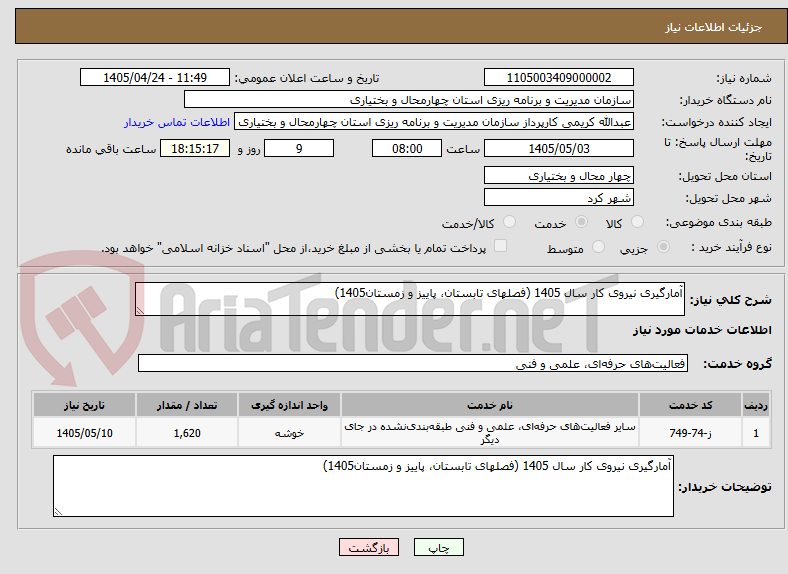Click the بازگشت back button
This screenshot has height=574, width=788.
tap(369, 547)
